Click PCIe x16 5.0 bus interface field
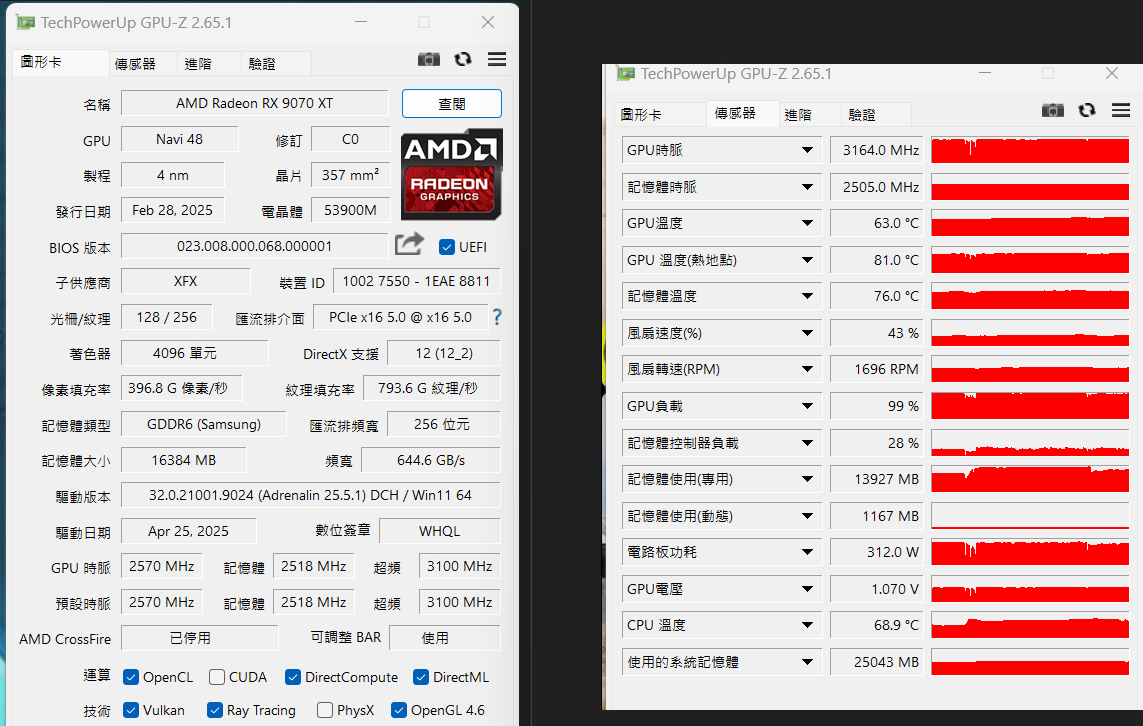Image resolution: width=1143 pixels, height=726 pixels. click(x=400, y=317)
